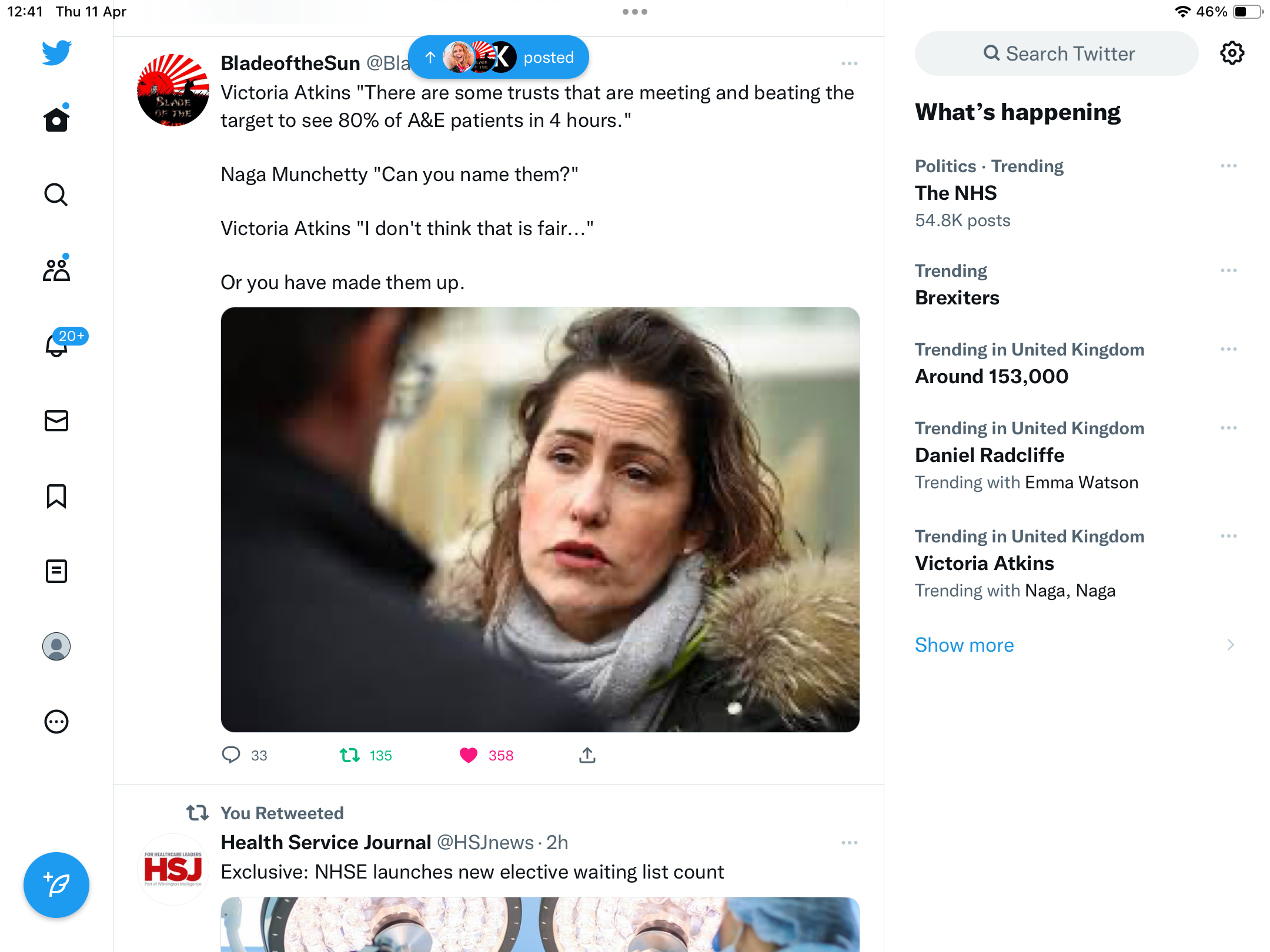The height and width of the screenshot is (952, 1270).
Task: Open the Messages envelope icon
Action: pyautogui.click(x=56, y=421)
